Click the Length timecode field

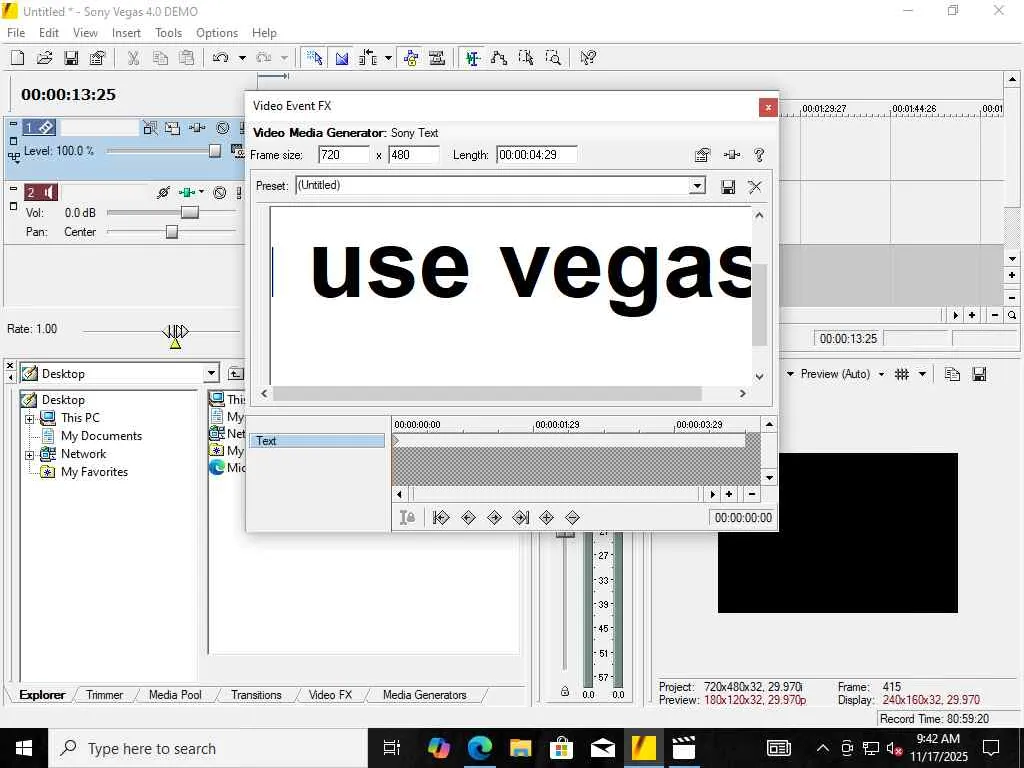point(537,155)
